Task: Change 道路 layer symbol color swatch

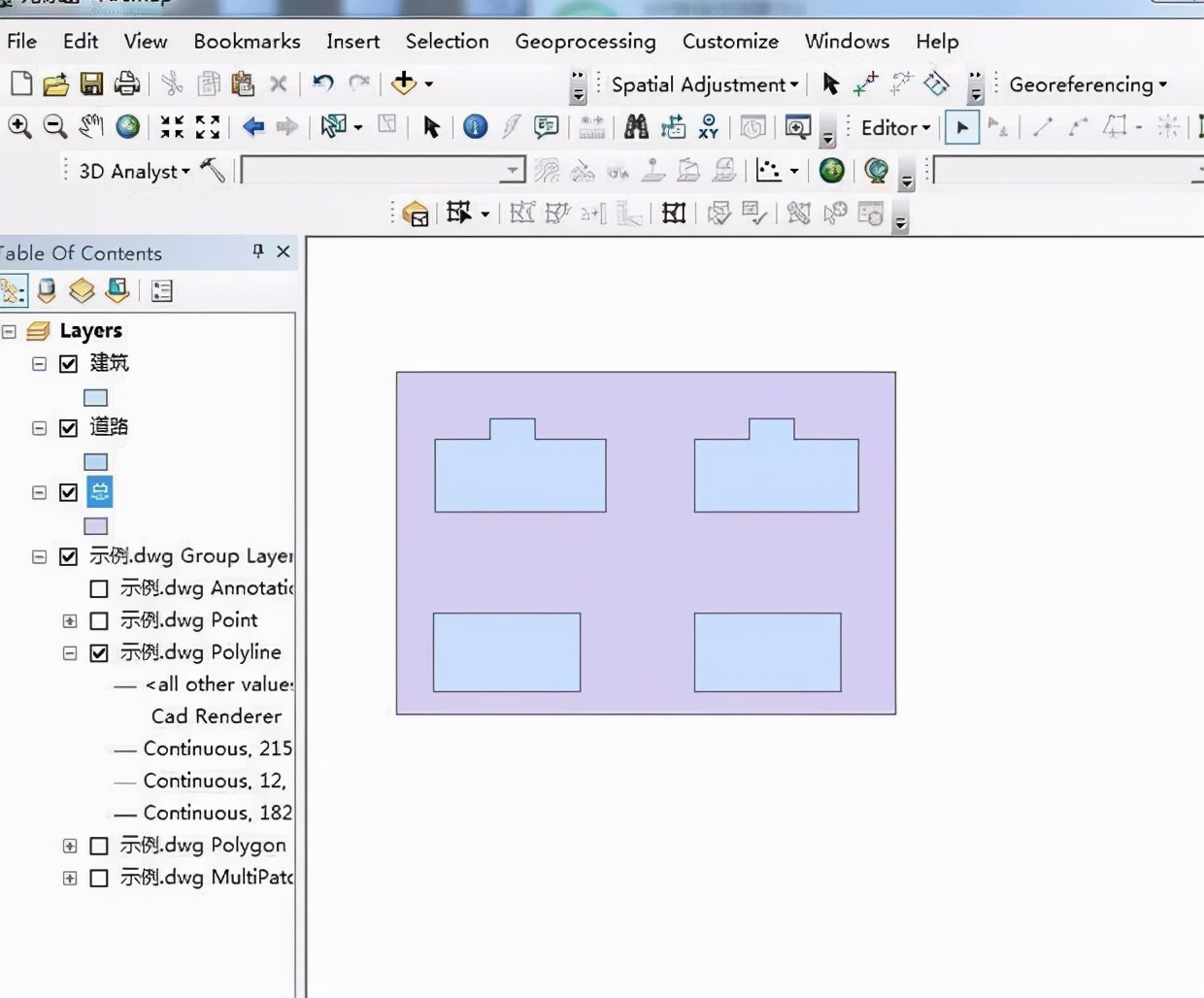Action: point(95,461)
